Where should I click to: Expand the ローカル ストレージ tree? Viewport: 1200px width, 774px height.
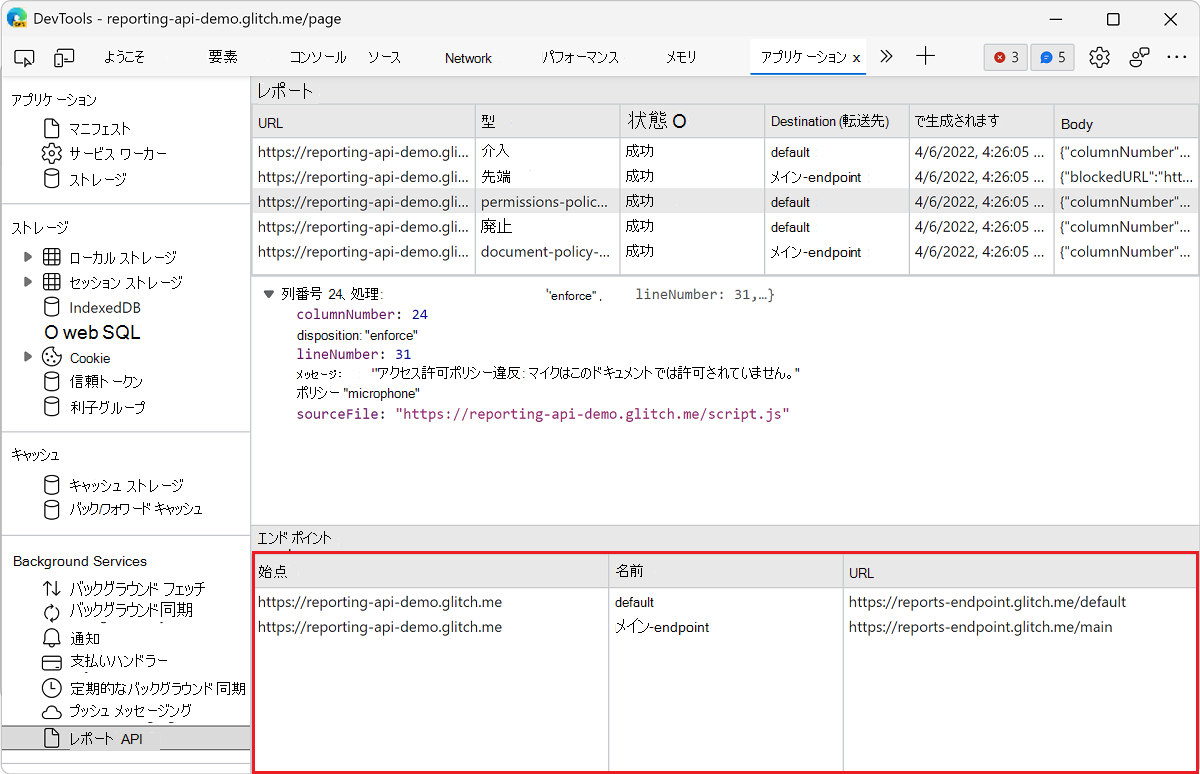click(x=29, y=257)
